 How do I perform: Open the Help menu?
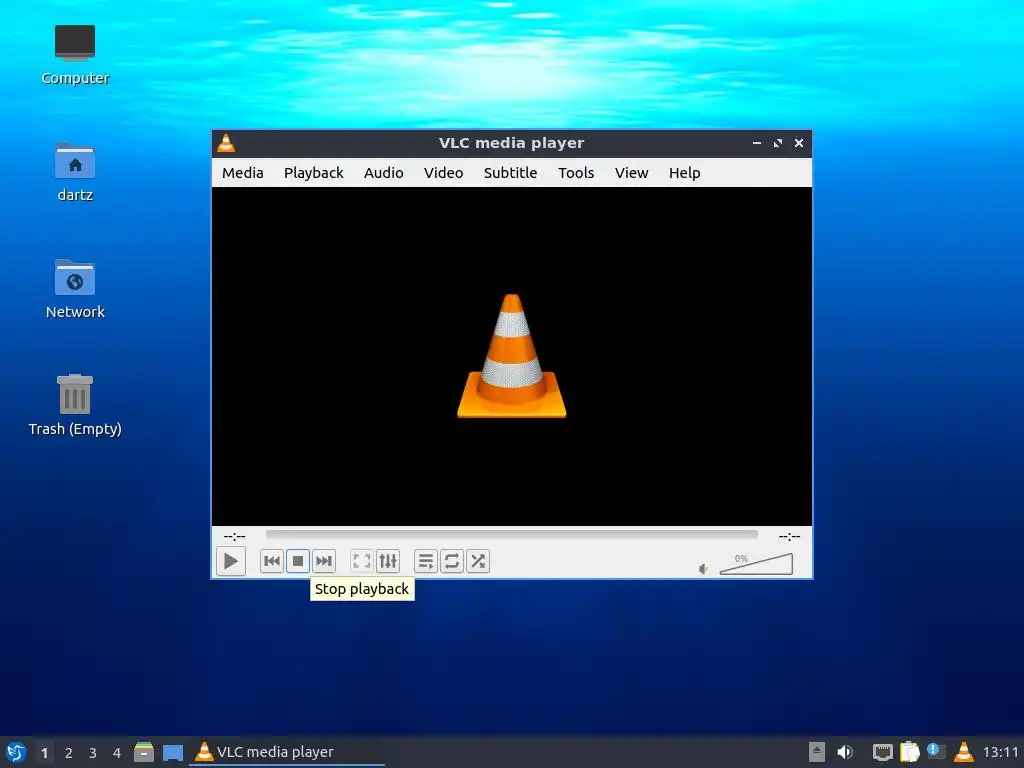[x=684, y=173]
